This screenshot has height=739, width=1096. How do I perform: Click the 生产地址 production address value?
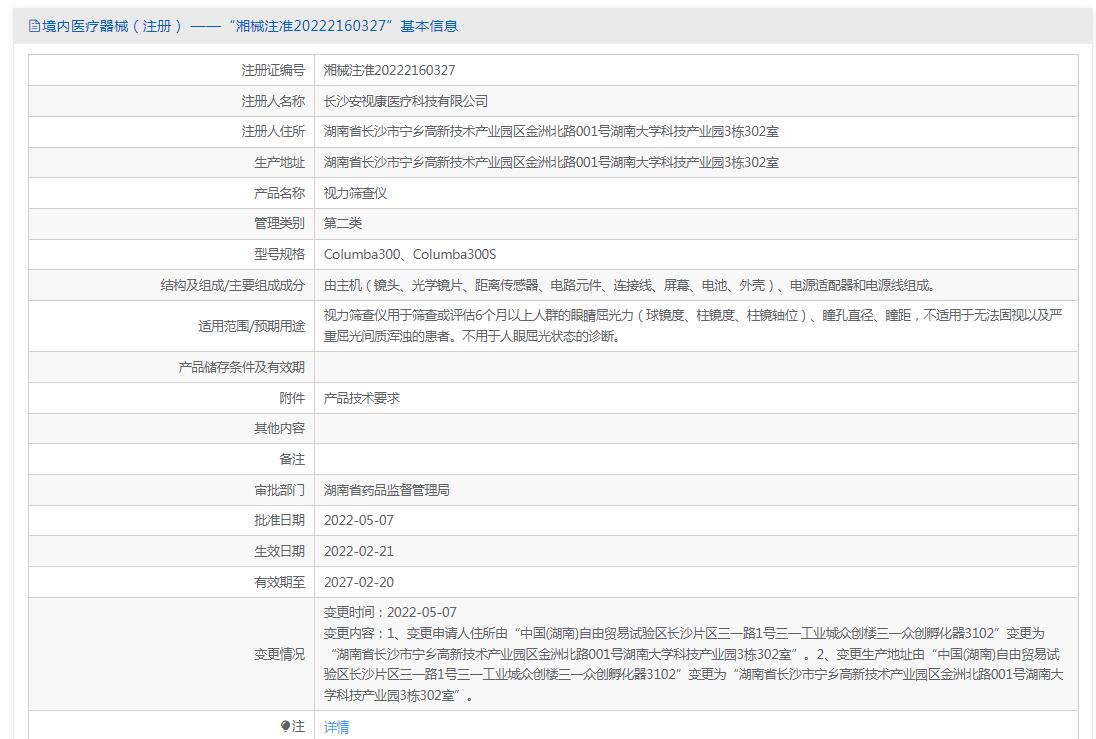point(551,162)
